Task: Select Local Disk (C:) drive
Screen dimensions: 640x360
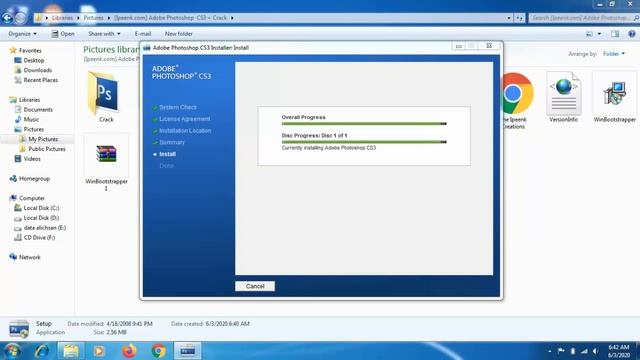Action: 41,208
